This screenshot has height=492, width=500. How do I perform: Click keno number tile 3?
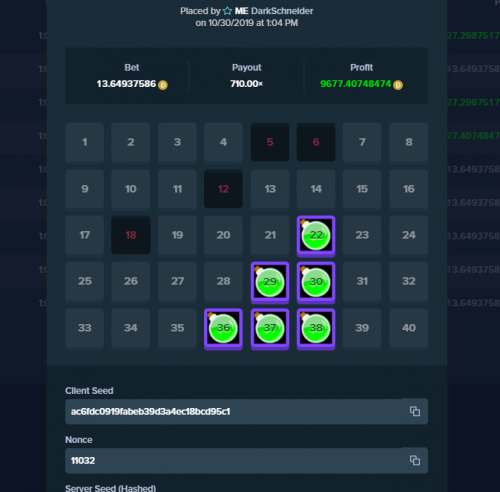tap(177, 142)
